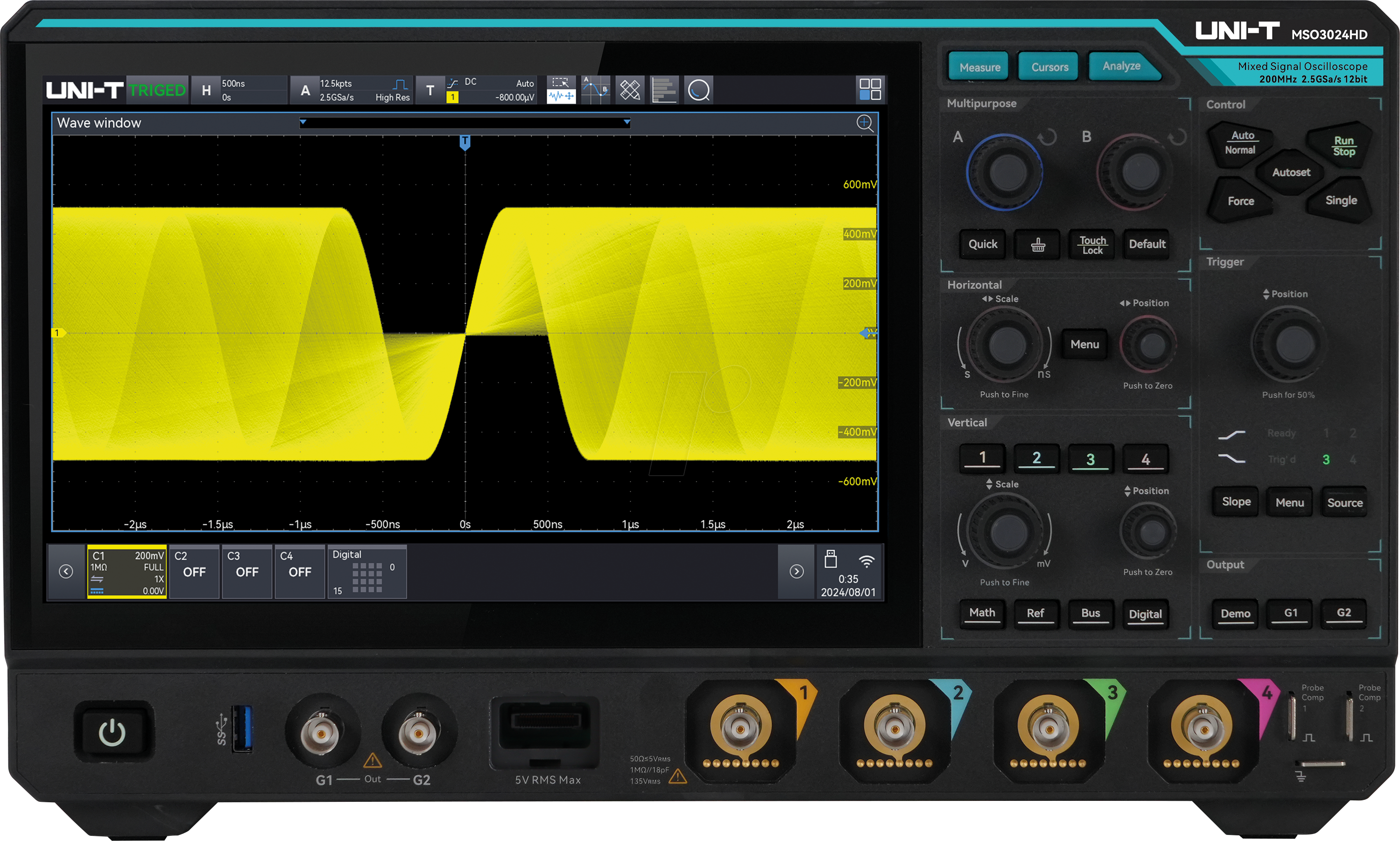
Task: Open the search magnifier icon
Action: coord(699,90)
